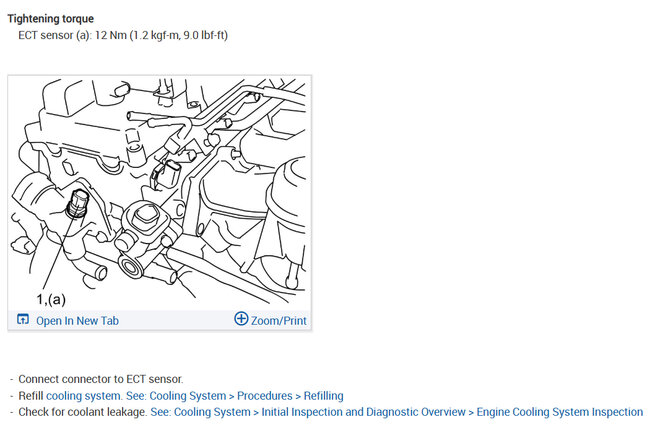This screenshot has height=435, width=650.
Task: Click the word "Refill" in the second step
Action: pyautogui.click(x=31, y=396)
